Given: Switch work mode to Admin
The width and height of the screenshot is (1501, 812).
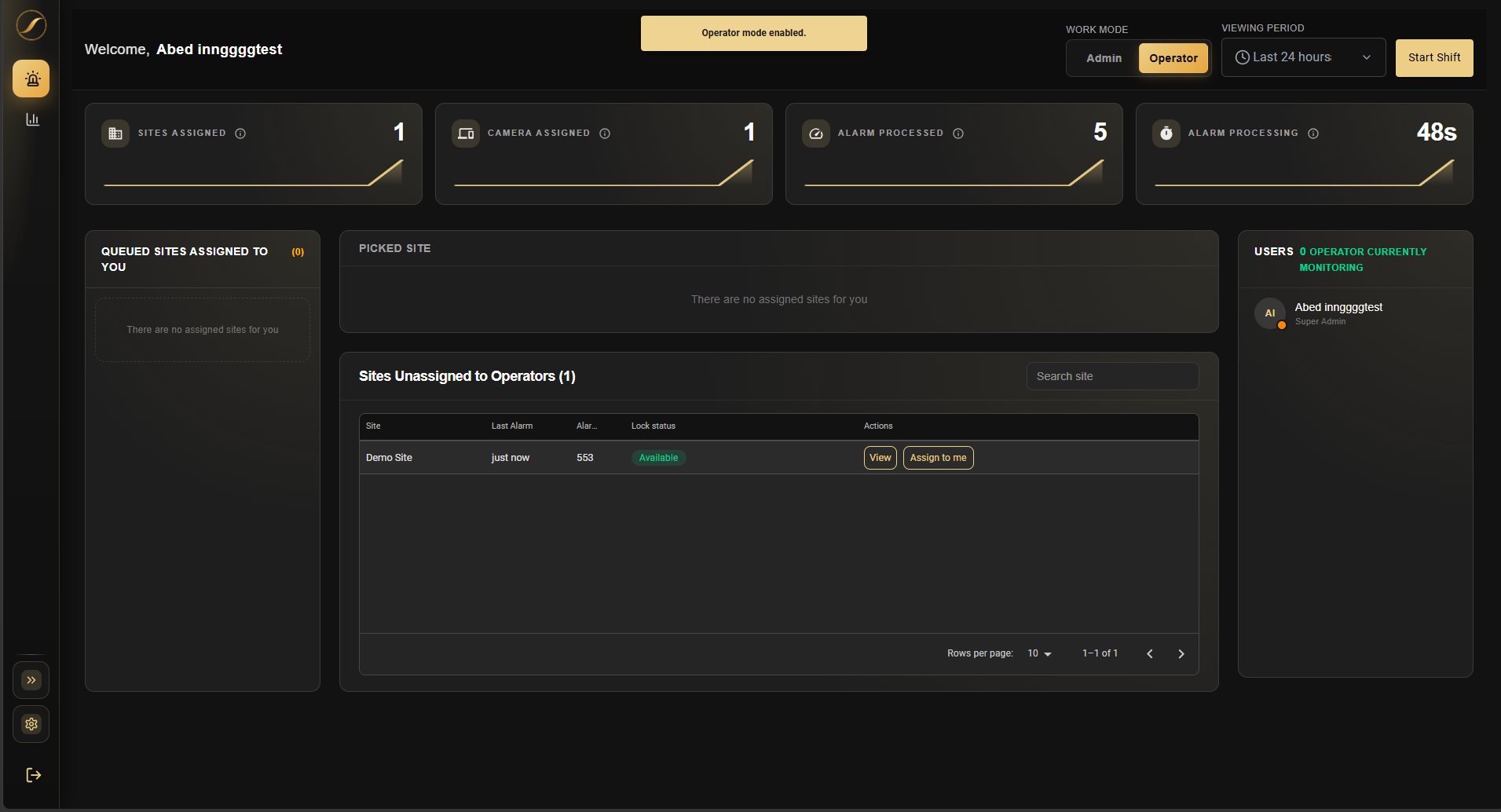Looking at the screenshot, I should coord(1104,58).
